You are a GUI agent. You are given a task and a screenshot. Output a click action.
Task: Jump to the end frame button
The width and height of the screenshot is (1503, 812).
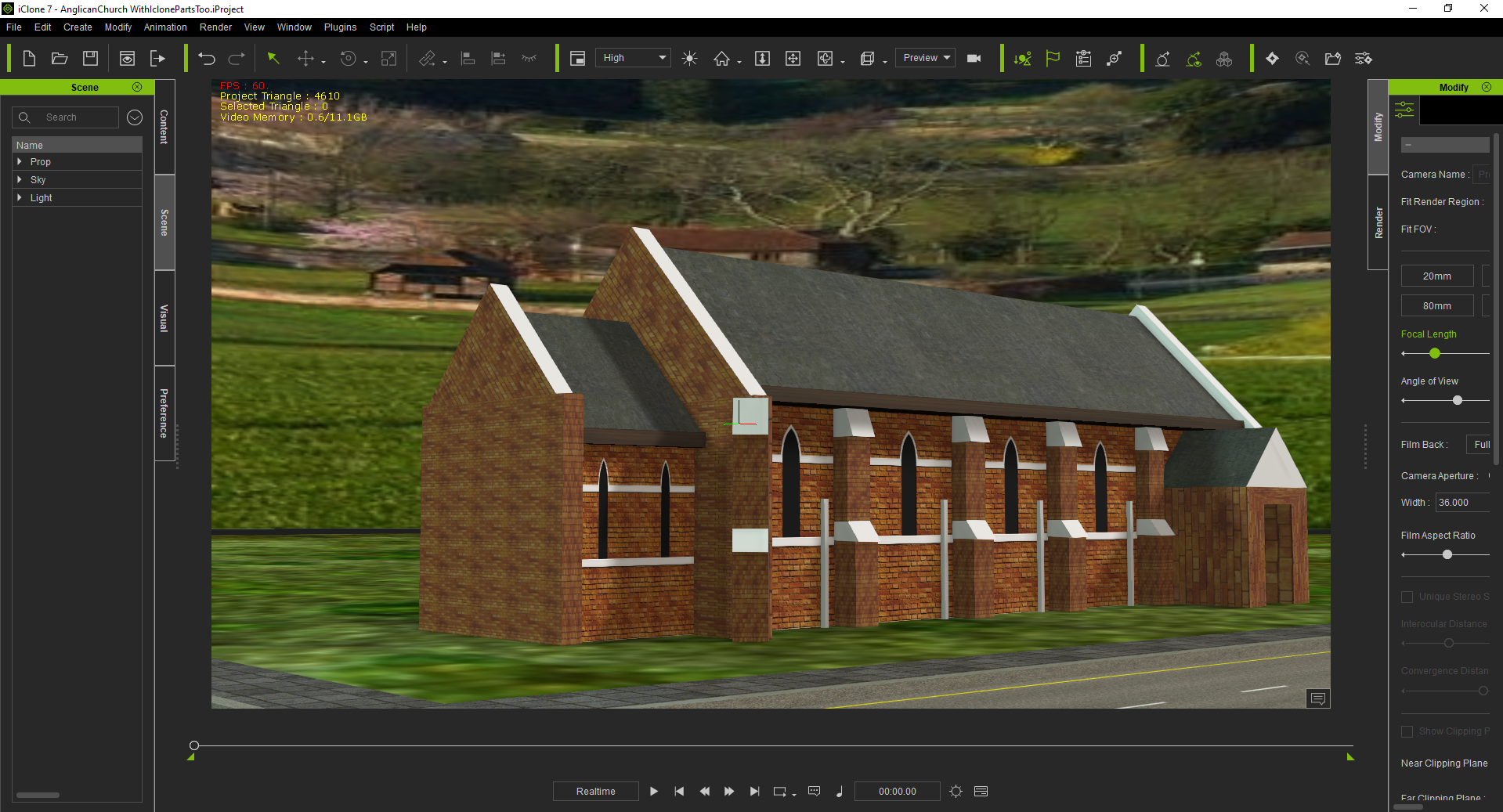point(754,791)
